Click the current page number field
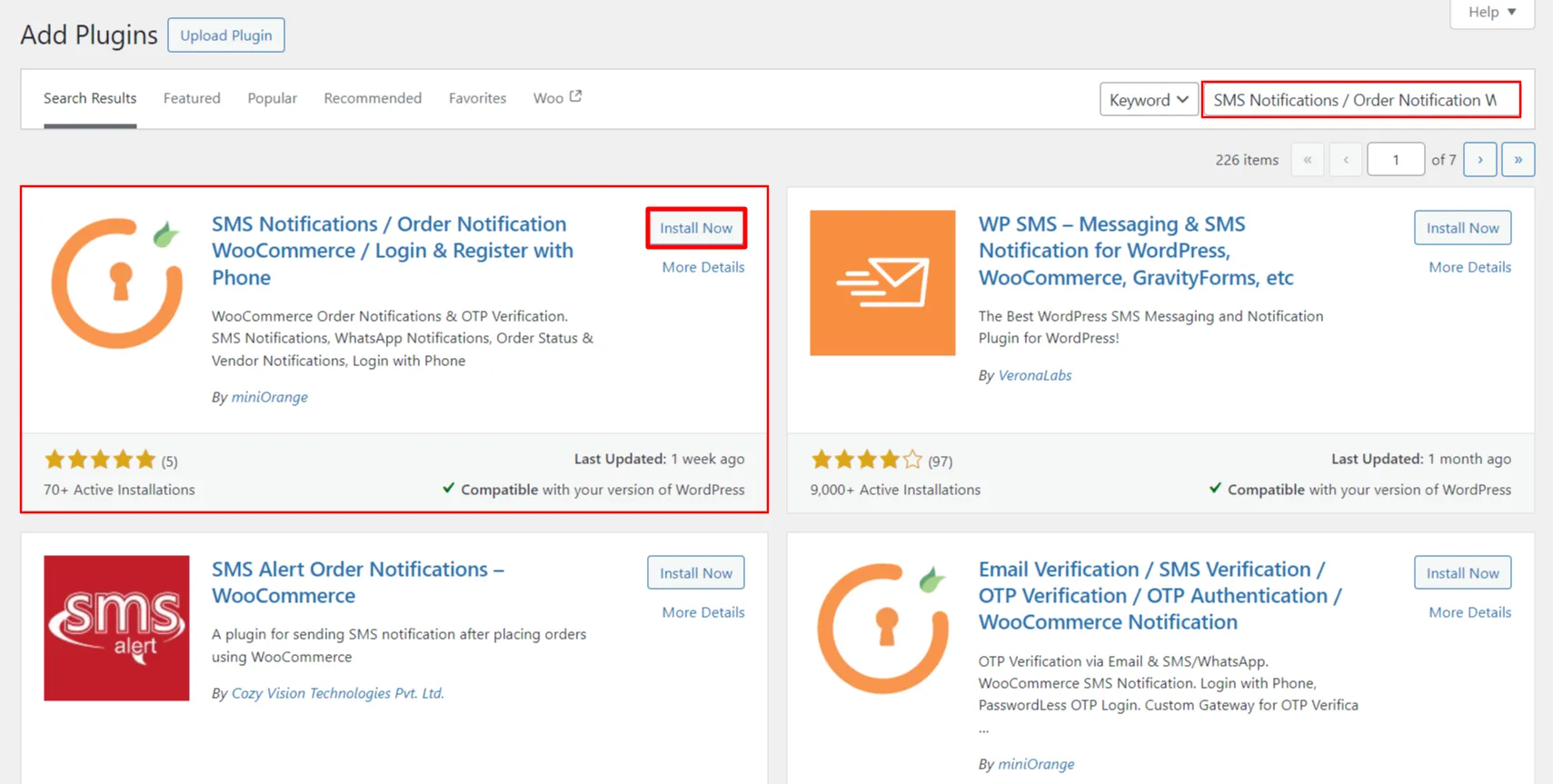The height and width of the screenshot is (784, 1553). coord(1395,160)
